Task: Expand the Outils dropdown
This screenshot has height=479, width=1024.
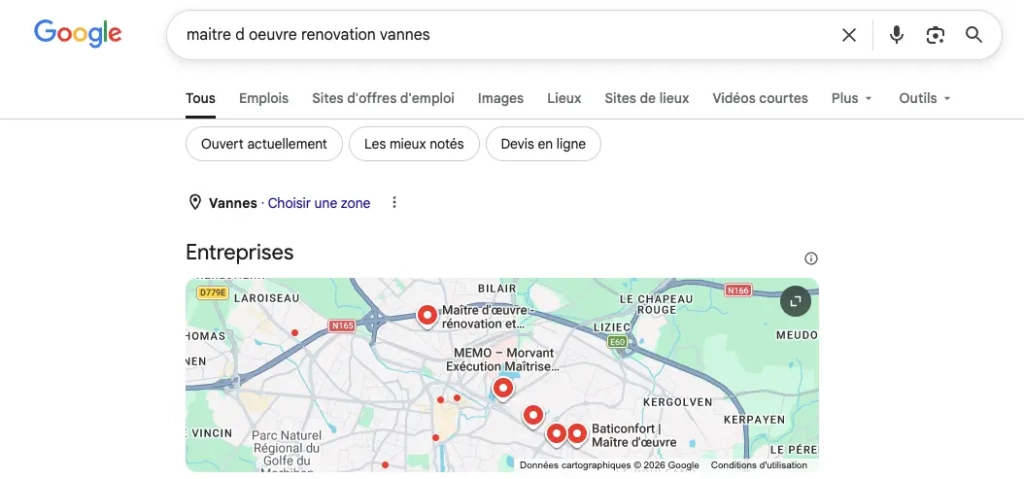Action: (924, 99)
